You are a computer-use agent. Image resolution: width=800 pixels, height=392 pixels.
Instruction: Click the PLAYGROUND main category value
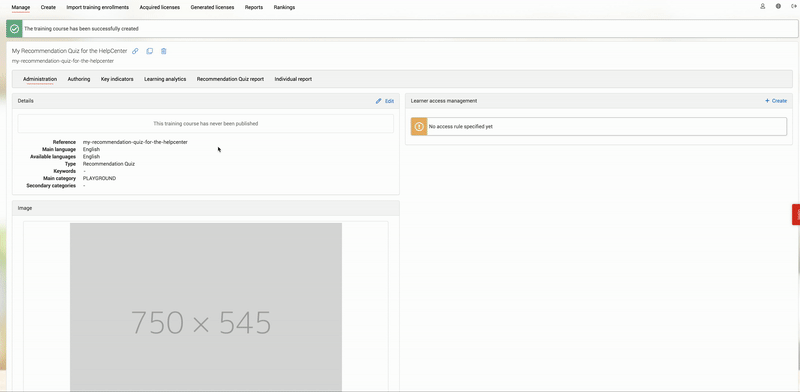[99, 179]
